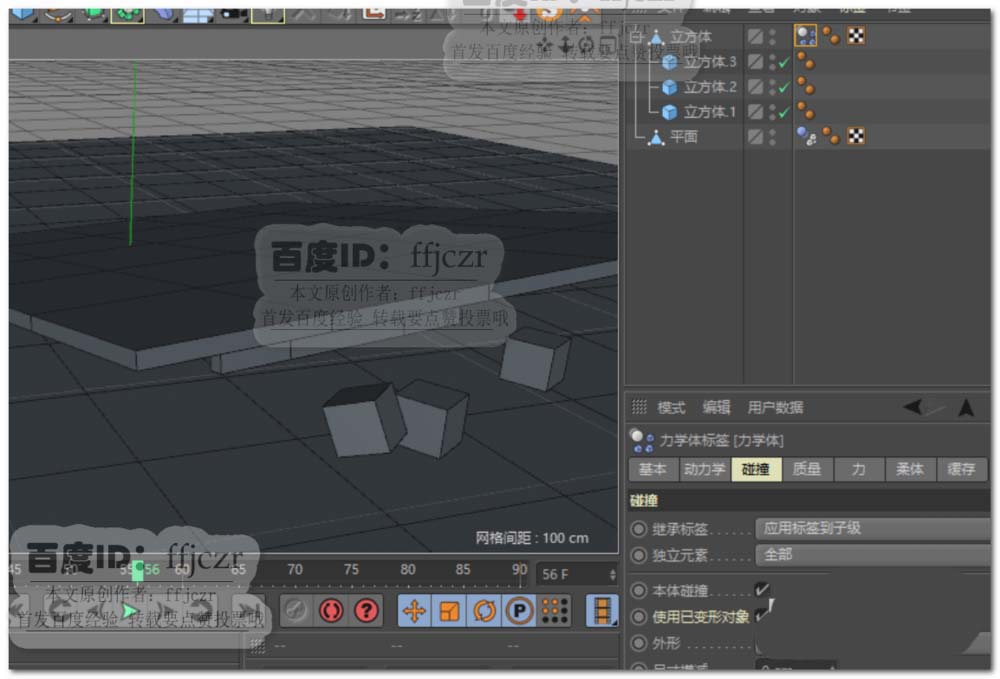The image size is (1000, 679).
Task: Click the phong tag on 立方体.1
Action: click(x=805, y=112)
